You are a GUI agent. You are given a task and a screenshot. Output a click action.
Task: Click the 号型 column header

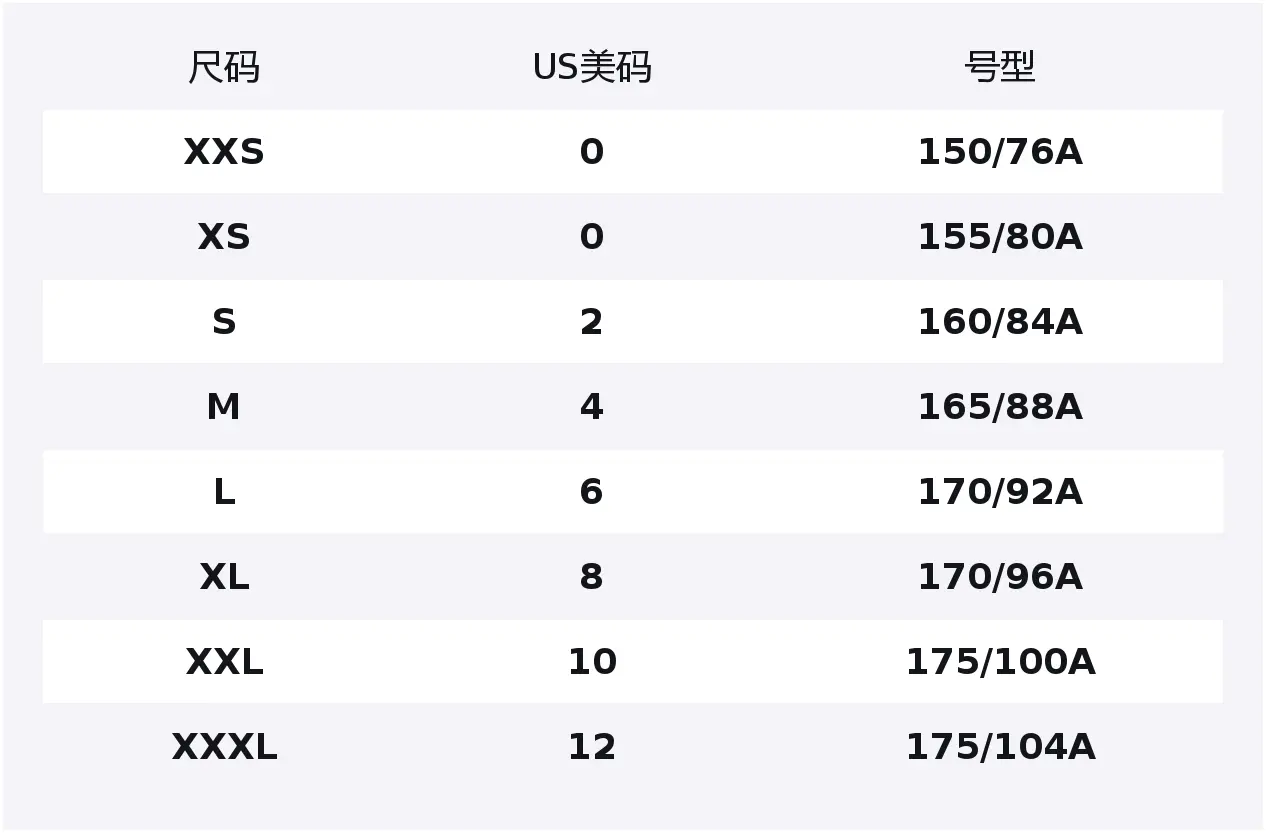coord(999,68)
